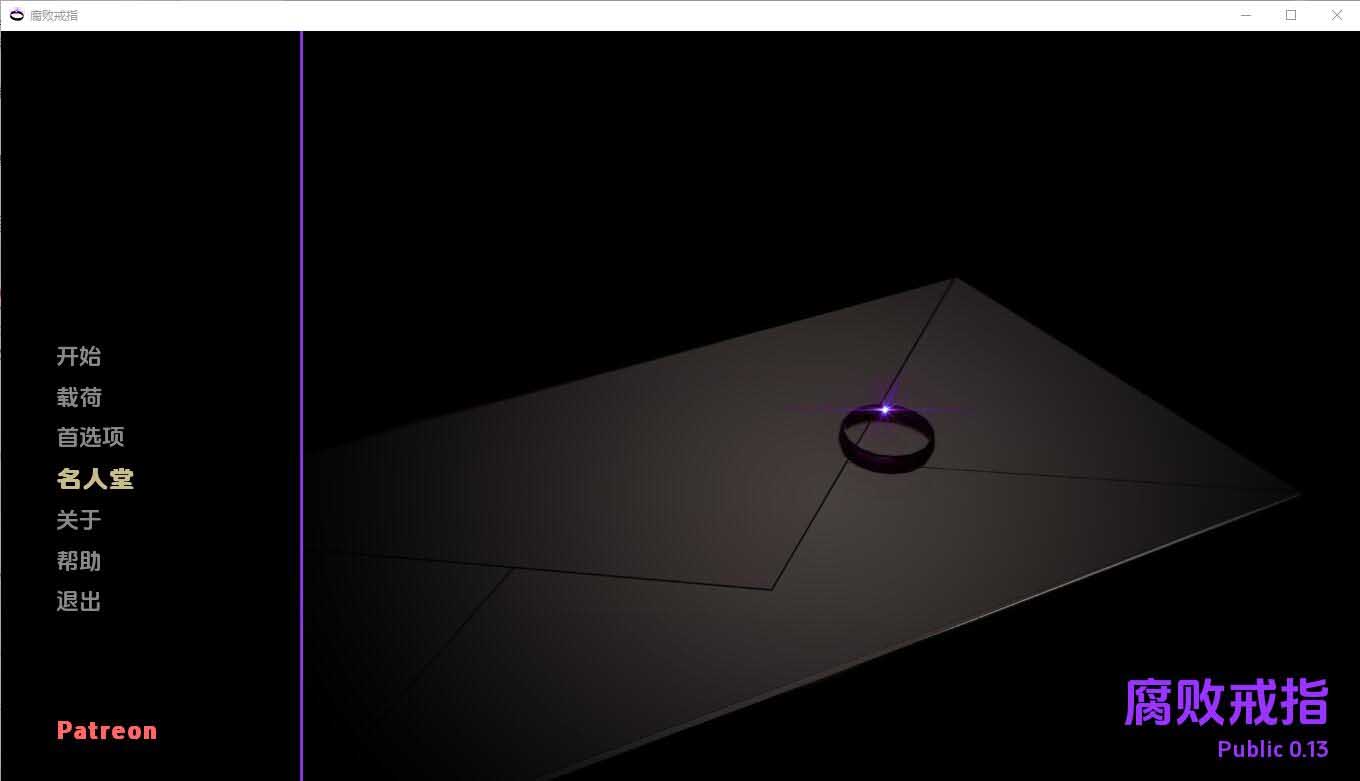Click the purple vertical divider line
Viewport: 1360px width, 781px height.
pyautogui.click(x=301, y=400)
